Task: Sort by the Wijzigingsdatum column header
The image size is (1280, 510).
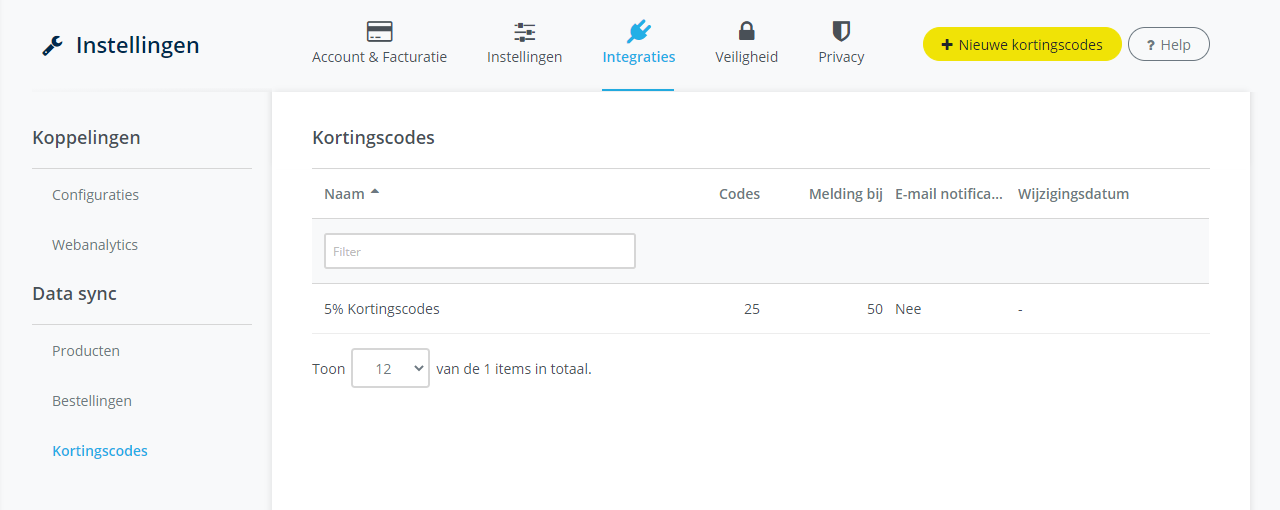Action: 1073,194
